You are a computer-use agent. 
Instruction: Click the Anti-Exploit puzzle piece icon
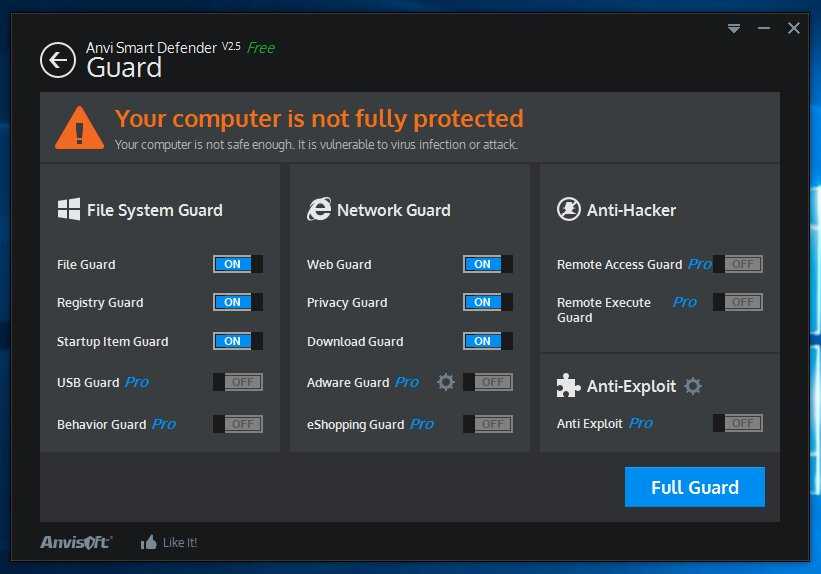click(568, 386)
